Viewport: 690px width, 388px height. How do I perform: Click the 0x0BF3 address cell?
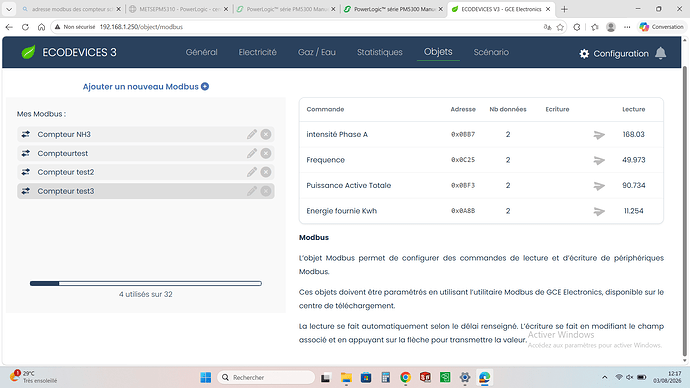(x=463, y=185)
